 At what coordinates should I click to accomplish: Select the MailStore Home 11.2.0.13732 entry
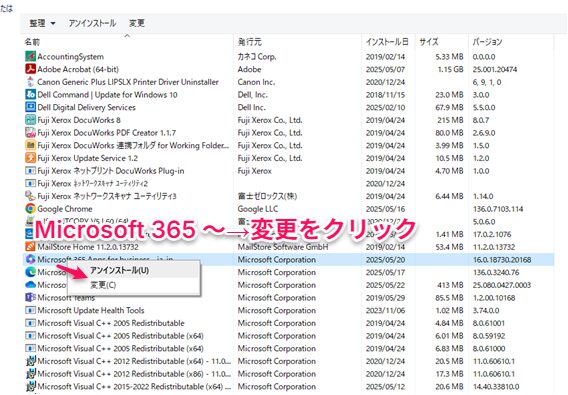tap(88, 247)
